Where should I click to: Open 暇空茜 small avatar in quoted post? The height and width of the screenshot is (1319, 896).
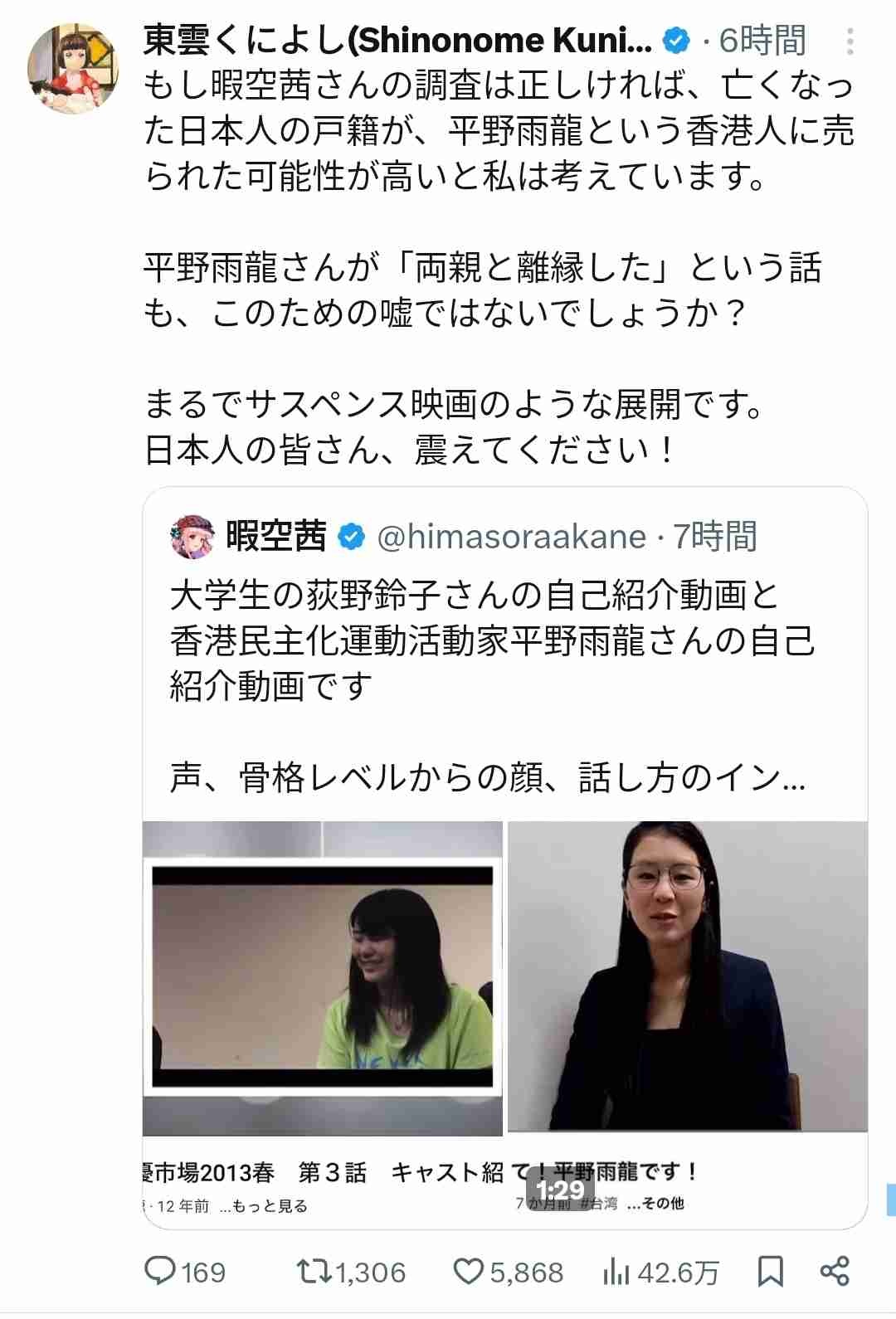[192, 536]
